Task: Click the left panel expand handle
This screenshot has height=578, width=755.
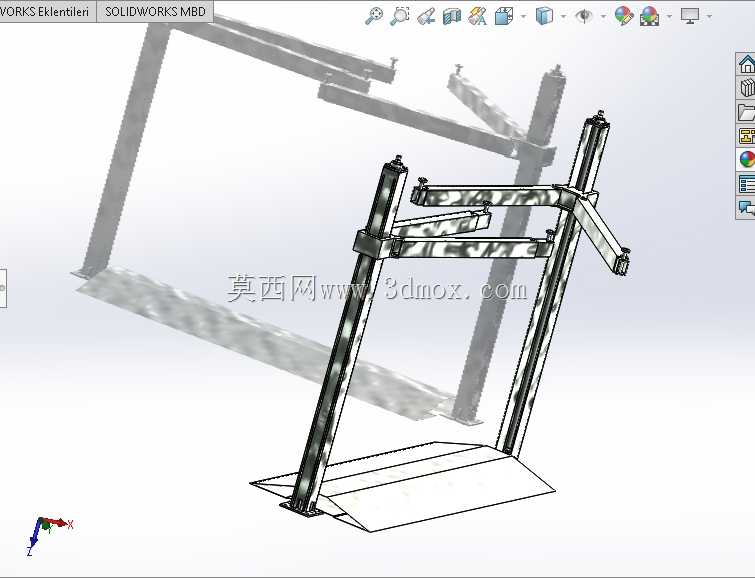Action: point(3,288)
